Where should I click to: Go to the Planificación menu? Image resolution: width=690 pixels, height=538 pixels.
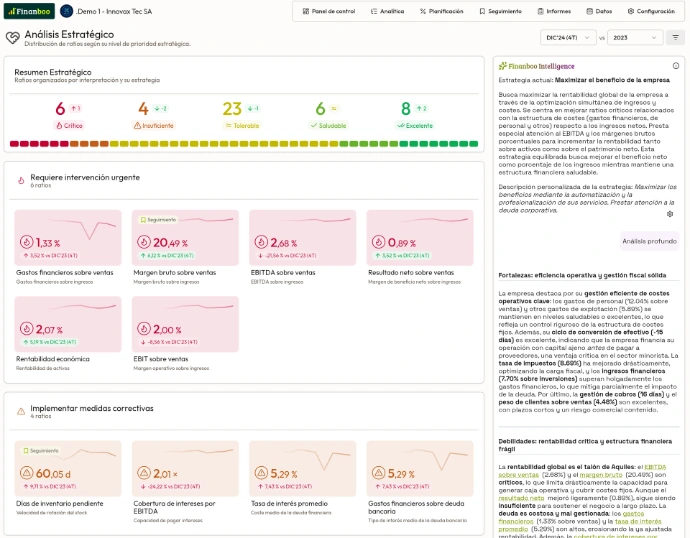[438, 11]
